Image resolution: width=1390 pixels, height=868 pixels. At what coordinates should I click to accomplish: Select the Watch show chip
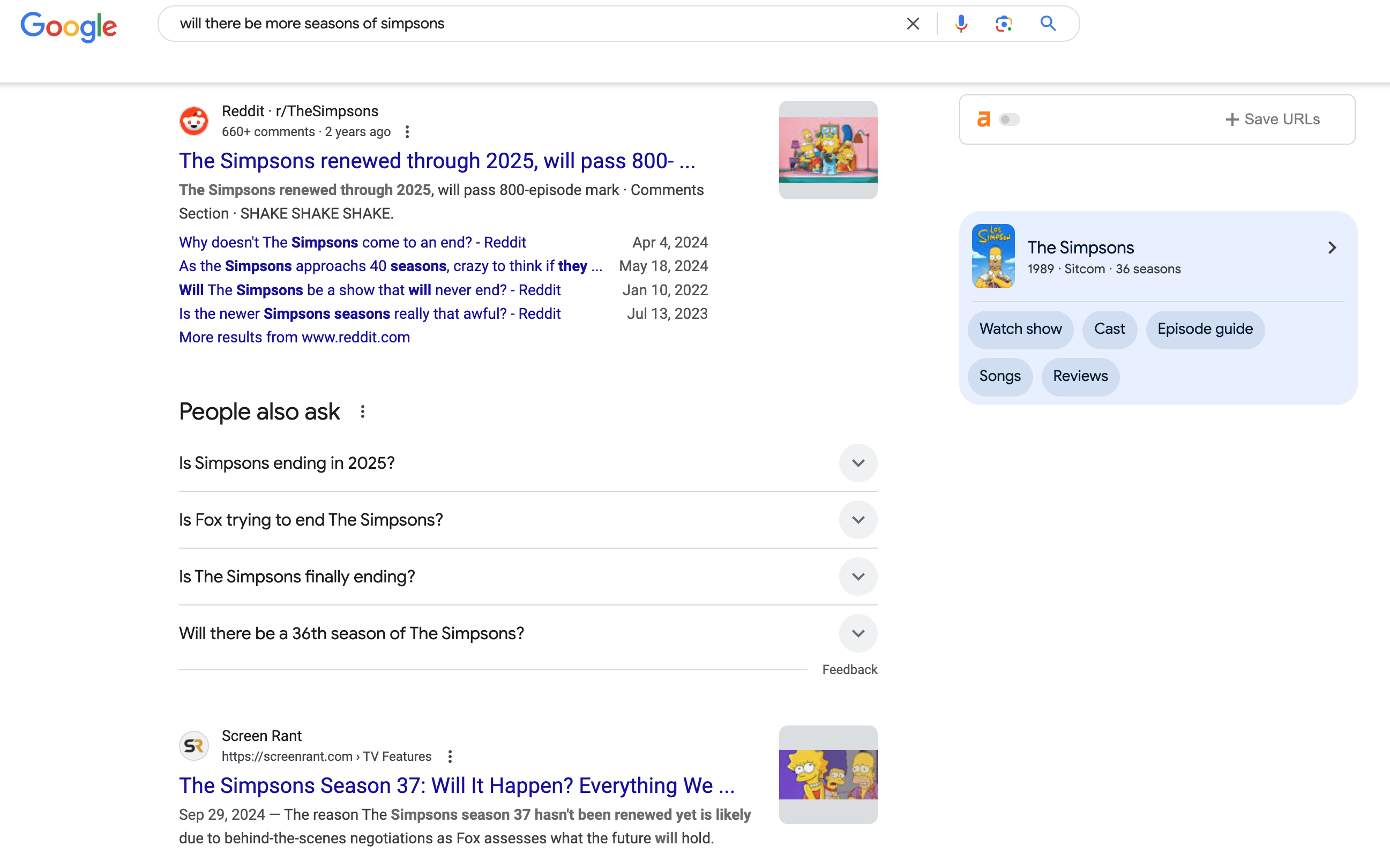tap(1020, 329)
